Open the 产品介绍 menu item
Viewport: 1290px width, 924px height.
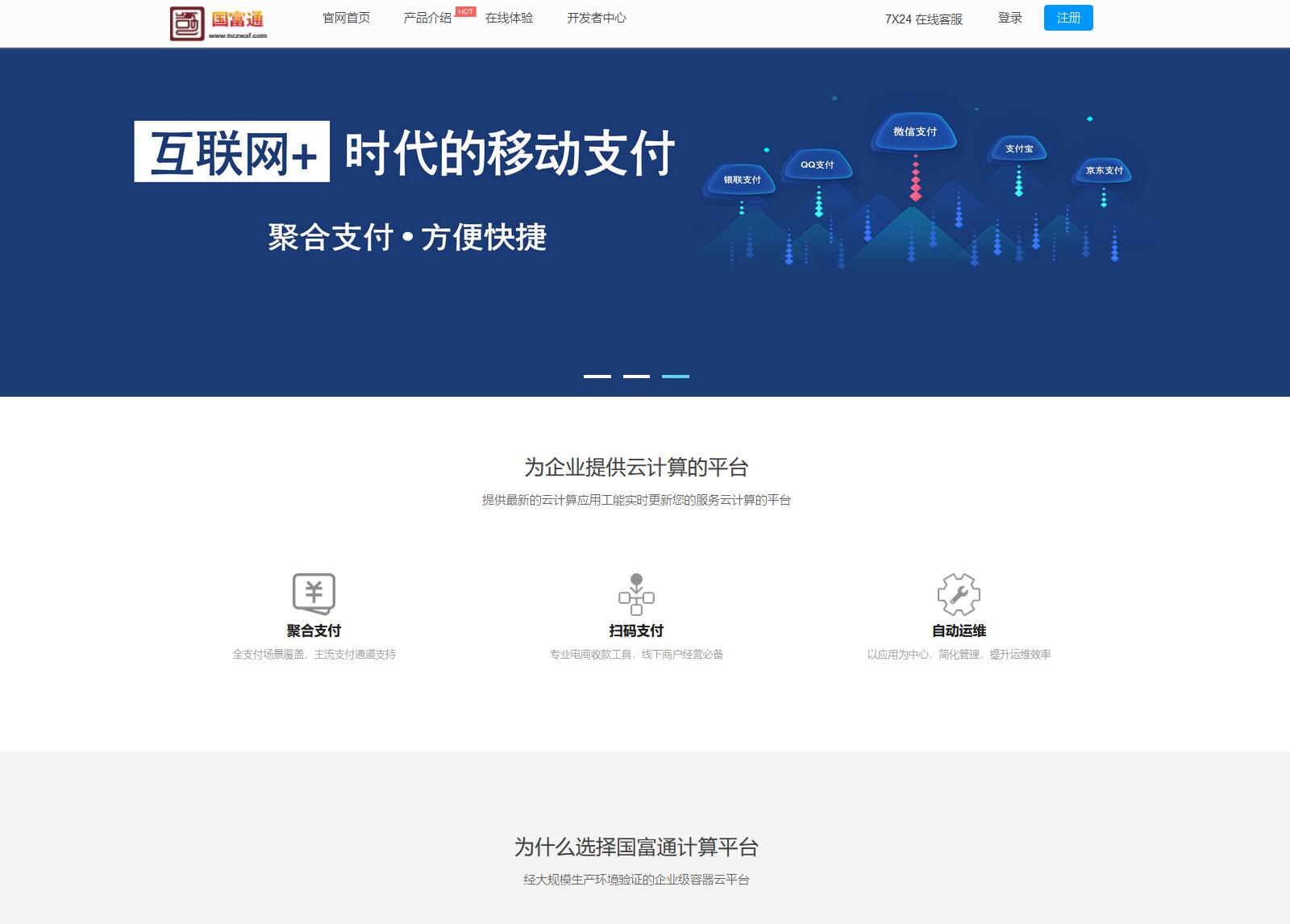pos(427,18)
